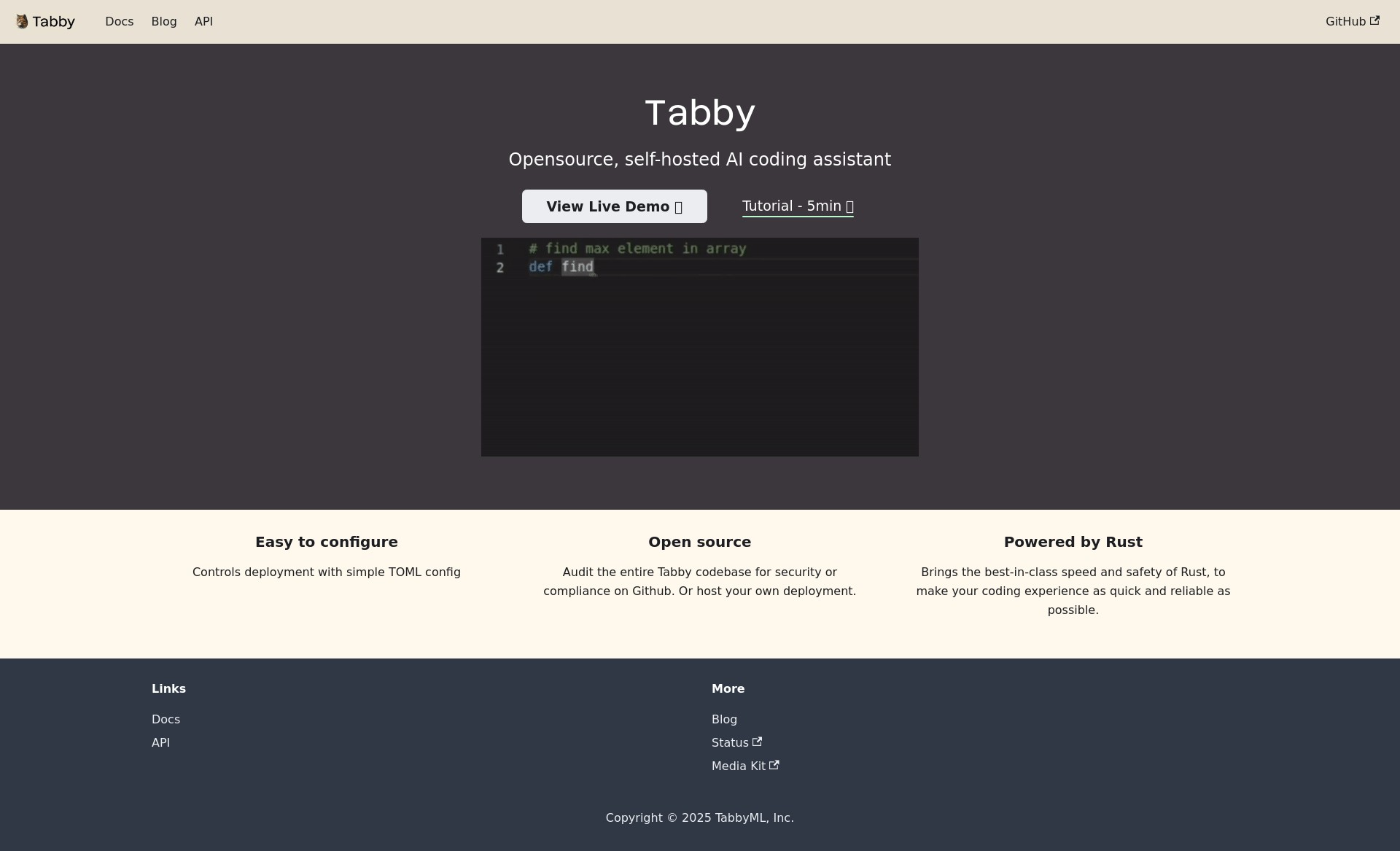
Task: Visit the Blog from the More section
Action: [x=724, y=719]
